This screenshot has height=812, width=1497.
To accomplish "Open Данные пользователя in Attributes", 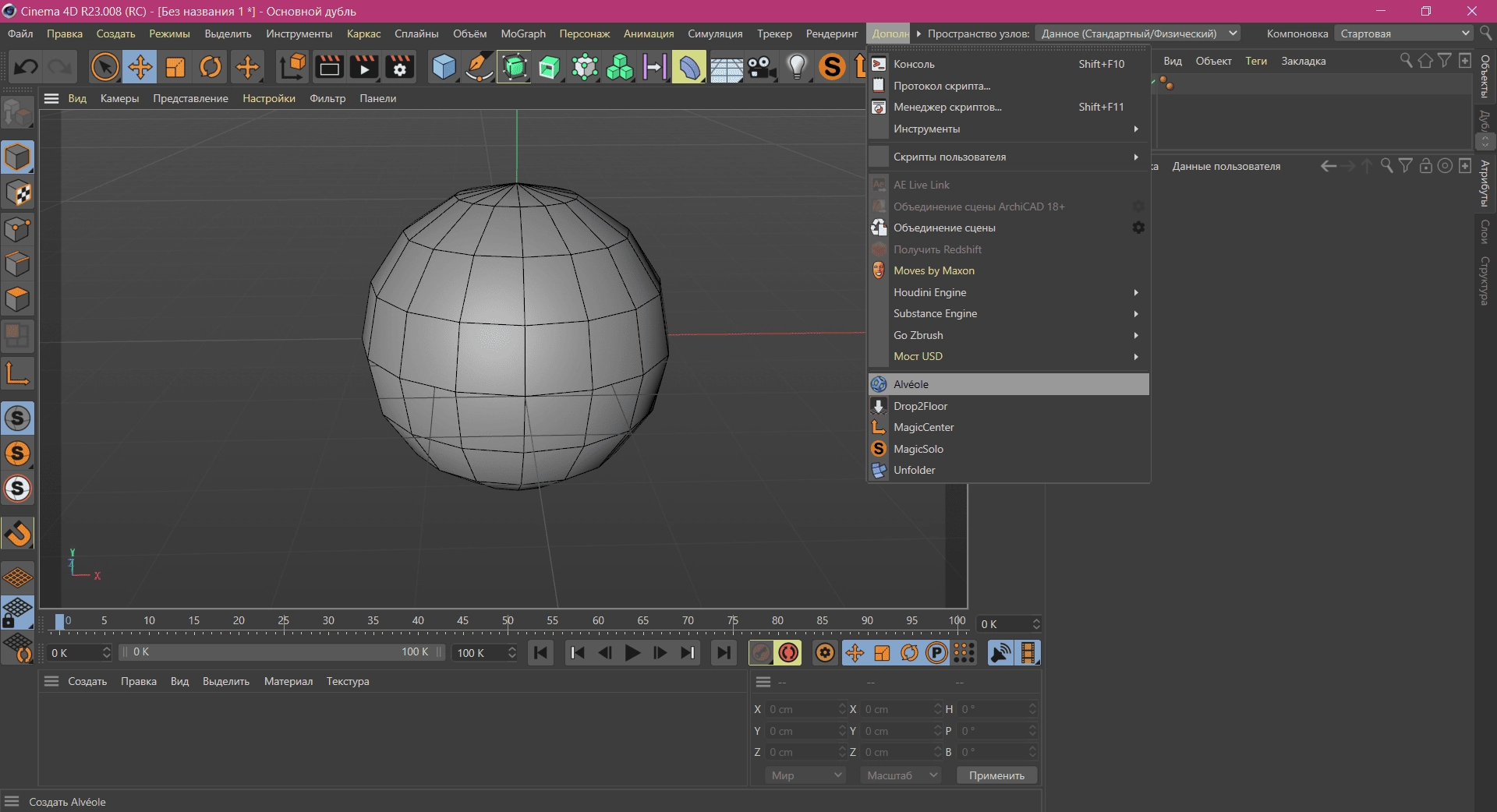I will click(1226, 166).
